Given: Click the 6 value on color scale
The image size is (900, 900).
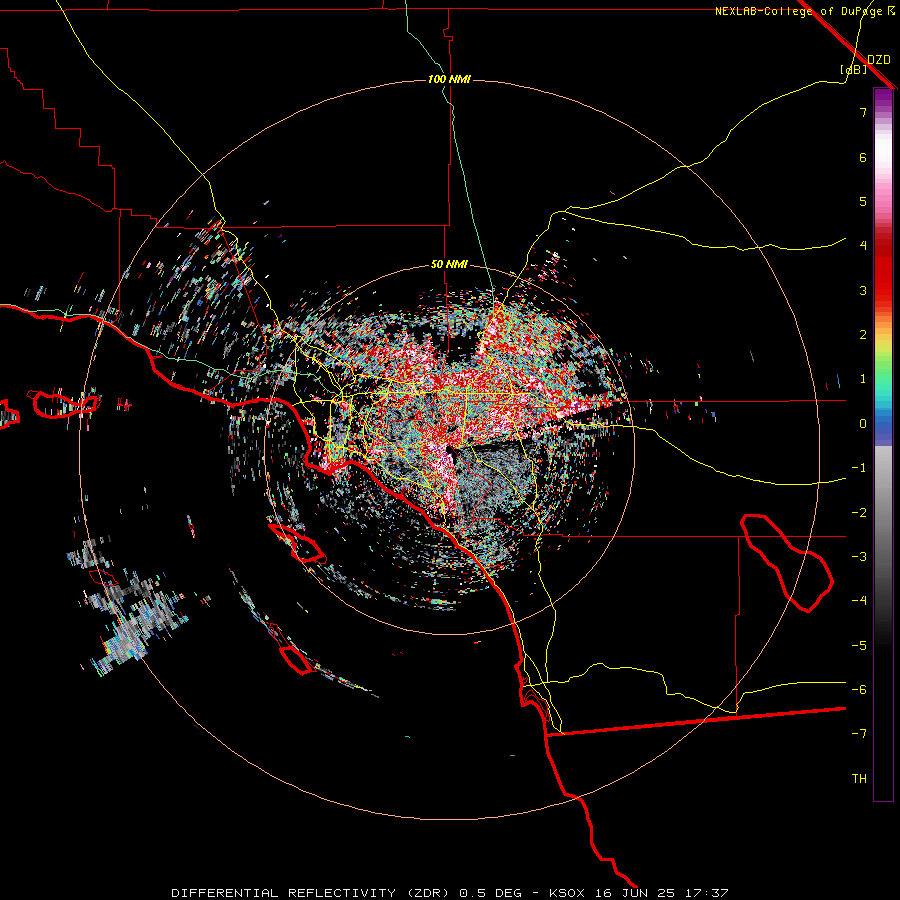Looking at the screenshot, I should click(x=863, y=157).
